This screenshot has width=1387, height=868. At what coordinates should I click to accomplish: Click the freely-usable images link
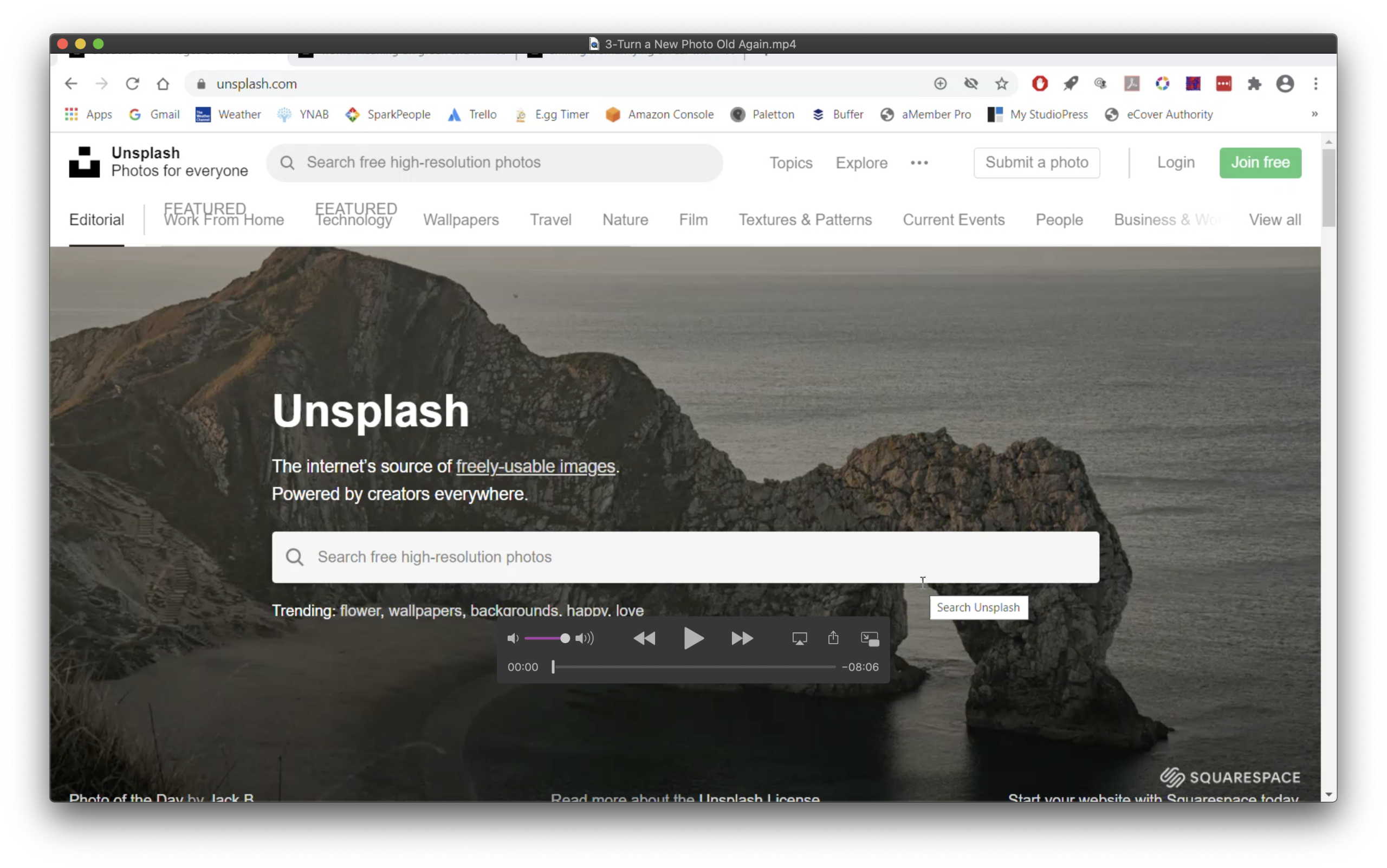click(535, 466)
